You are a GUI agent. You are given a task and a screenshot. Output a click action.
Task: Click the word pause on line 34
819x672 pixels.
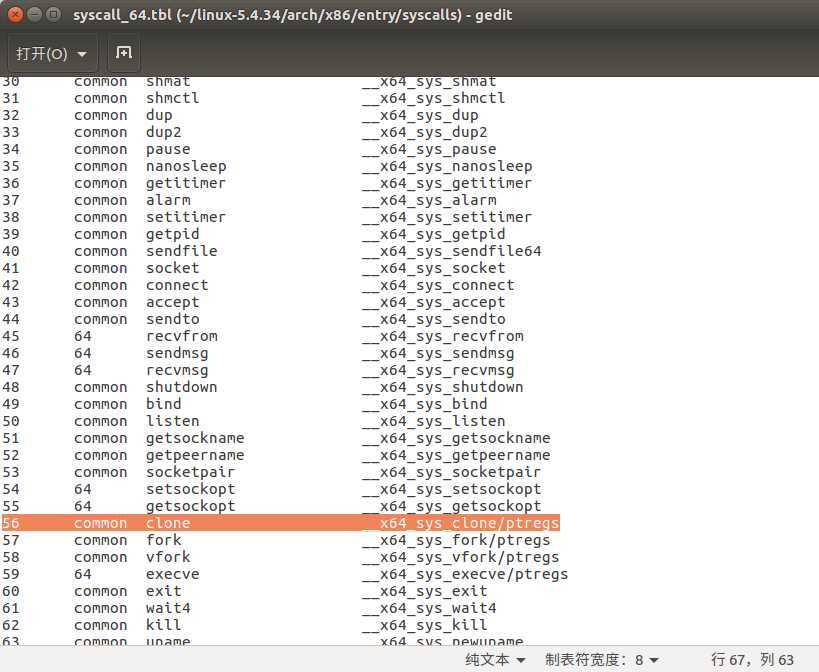coord(168,149)
